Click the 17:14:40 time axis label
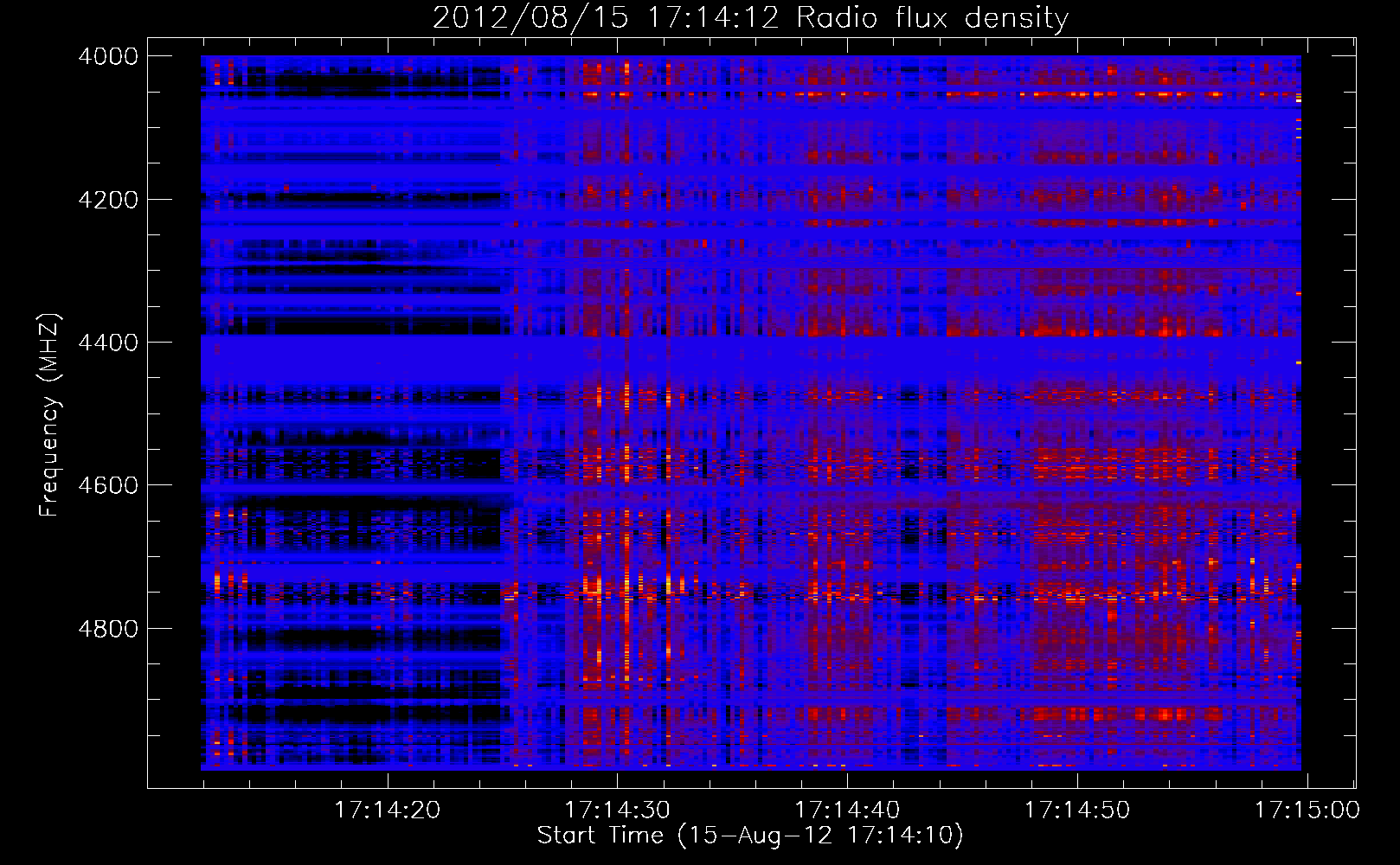1400x865 pixels. pyautogui.click(x=847, y=811)
